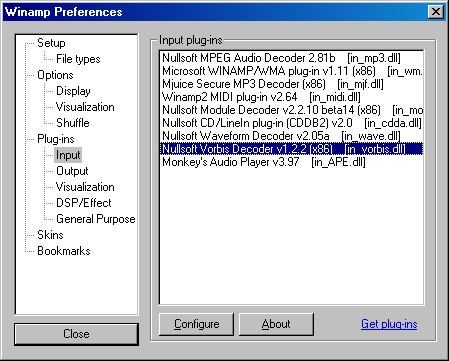Screen dimensions: 449x361
Task: Select the Plug-ins tree item
Action: point(56,139)
